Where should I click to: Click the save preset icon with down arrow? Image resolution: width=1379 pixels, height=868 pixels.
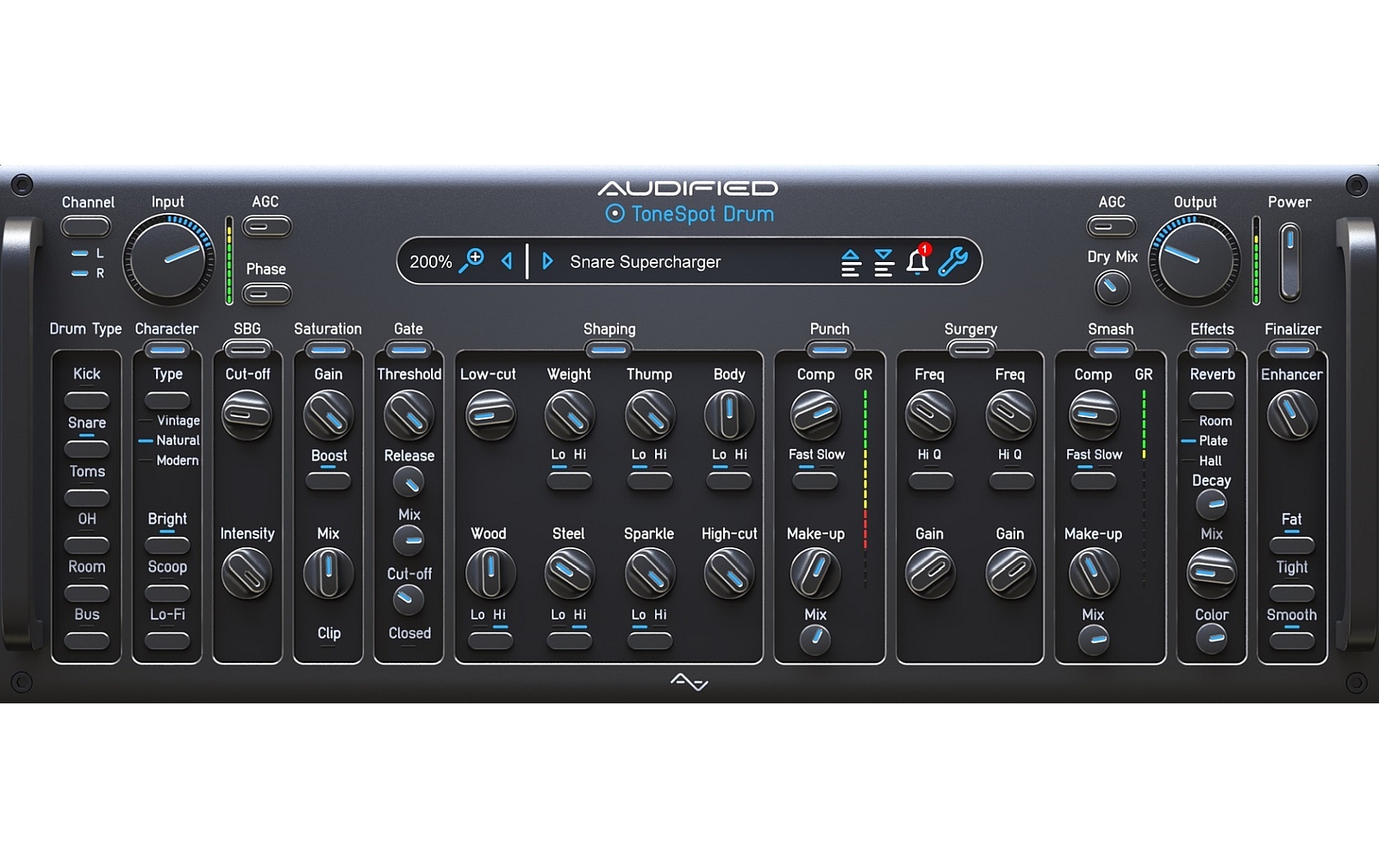(883, 262)
